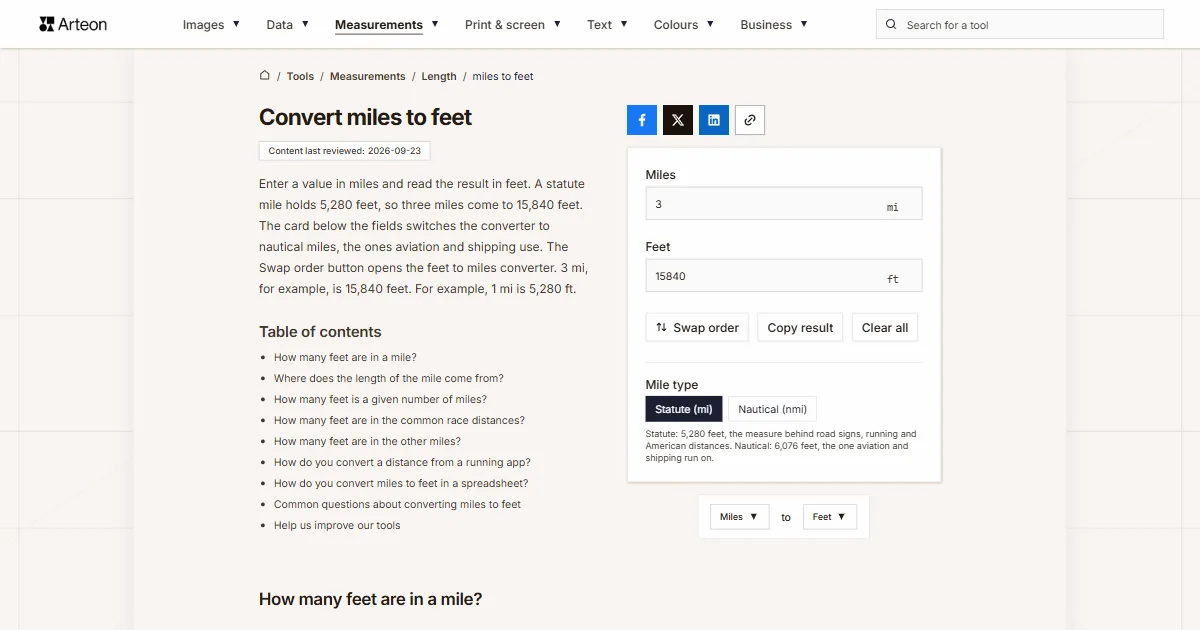Open 'How do you convert a distance from a running app?'
Viewport: 1200px width, 630px height.
pos(402,462)
